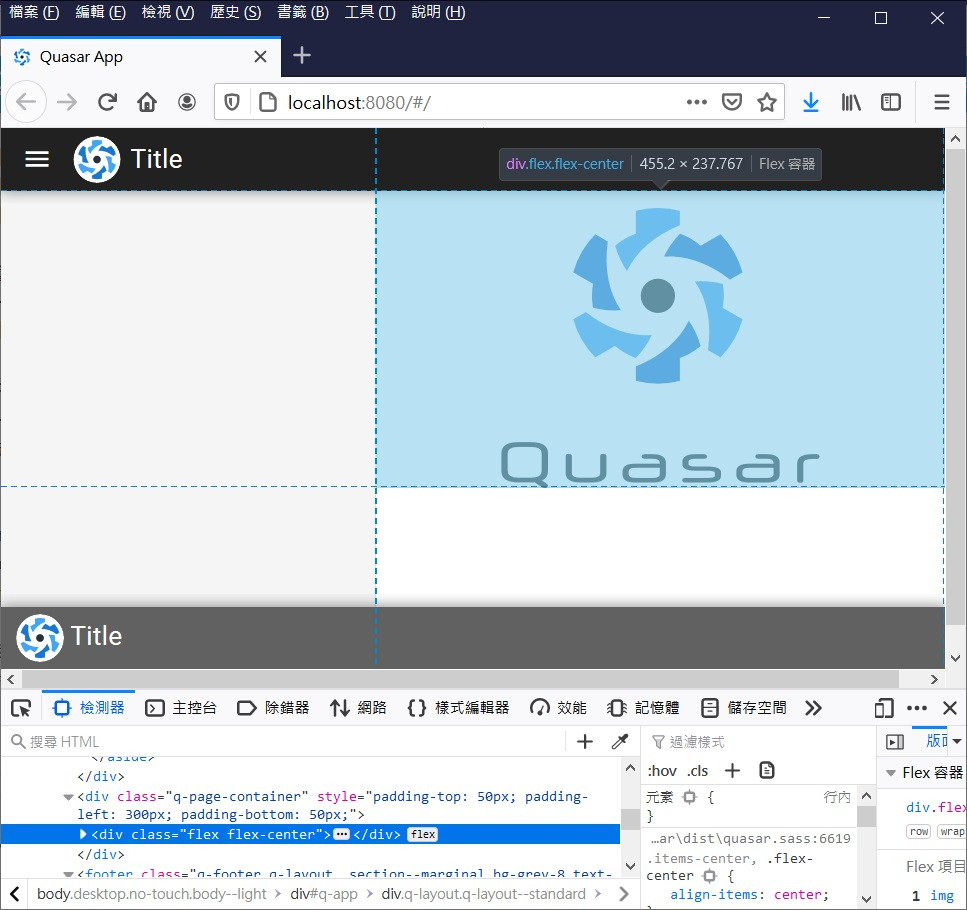
Task: Close the Quasar App tab
Action: click(x=260, y=57)
